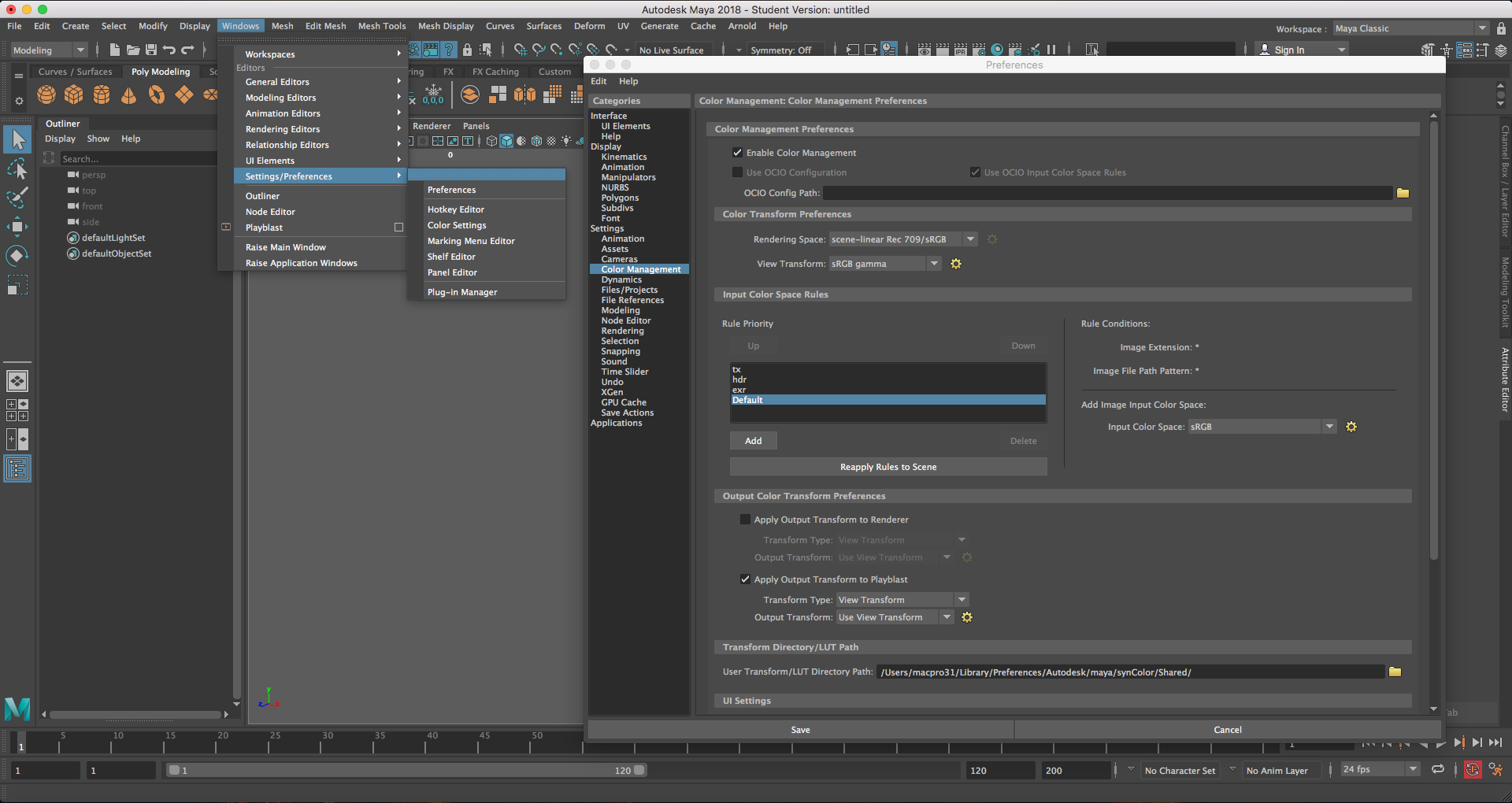Toggle Use OCIO Input Color Space Rules
The height and width of the screenshot is (803, 1512).
coord(975,172)
